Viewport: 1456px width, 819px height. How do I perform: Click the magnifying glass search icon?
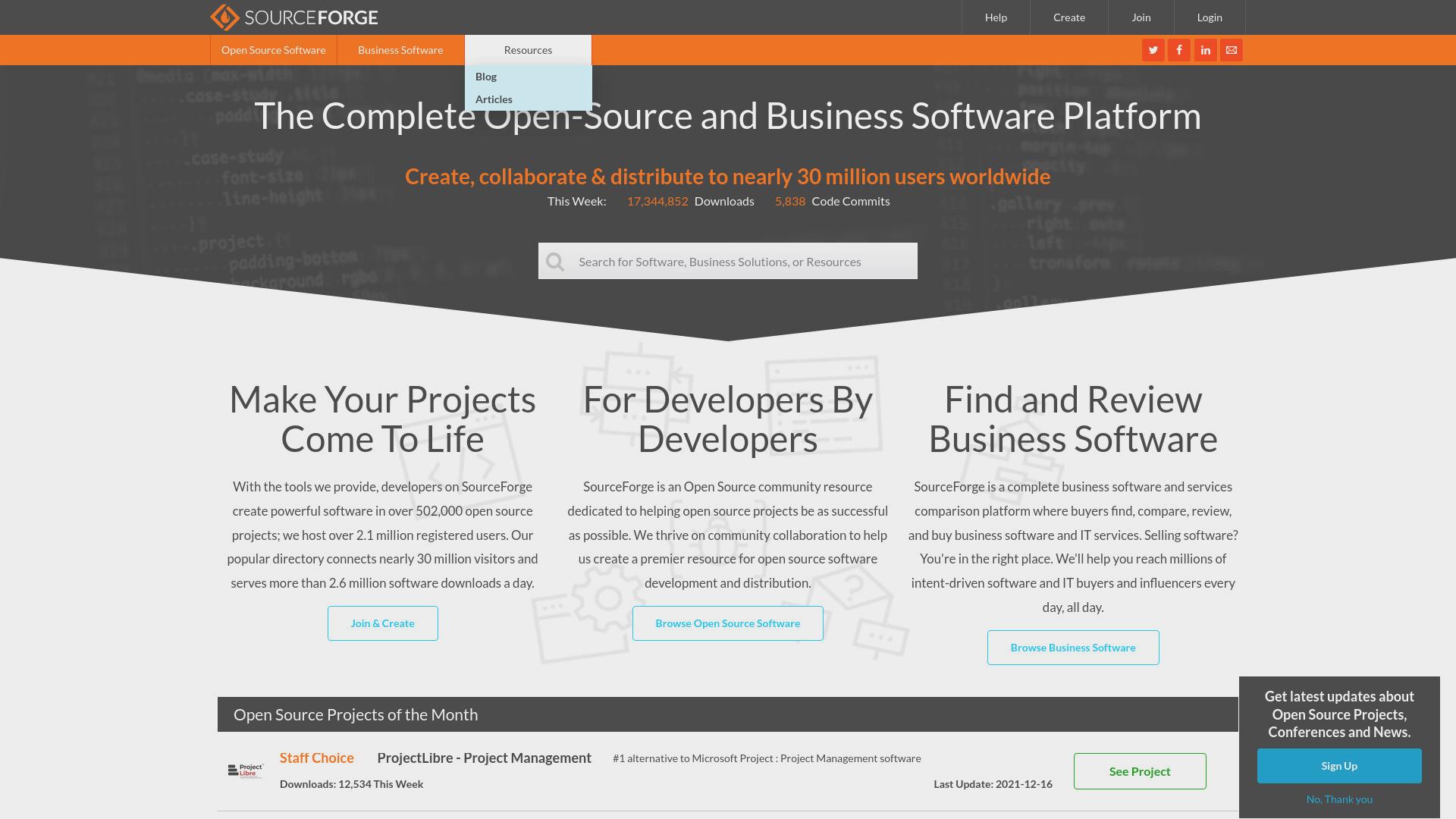555,262
